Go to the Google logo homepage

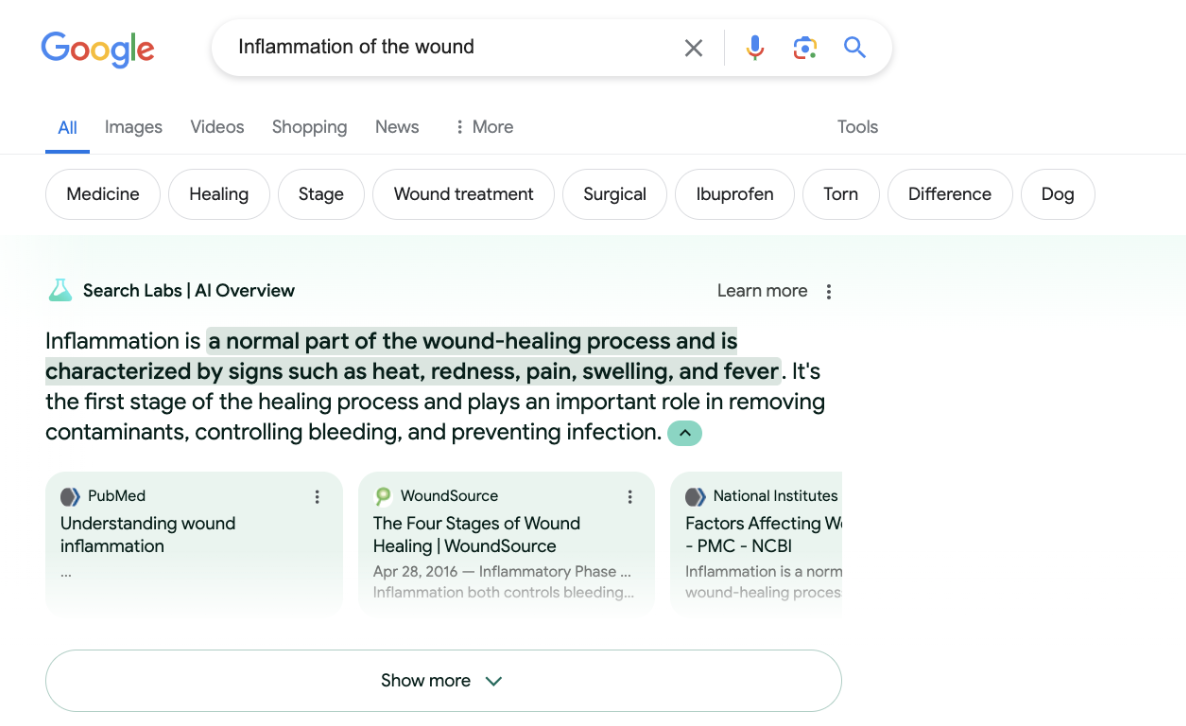pos(98,49)
